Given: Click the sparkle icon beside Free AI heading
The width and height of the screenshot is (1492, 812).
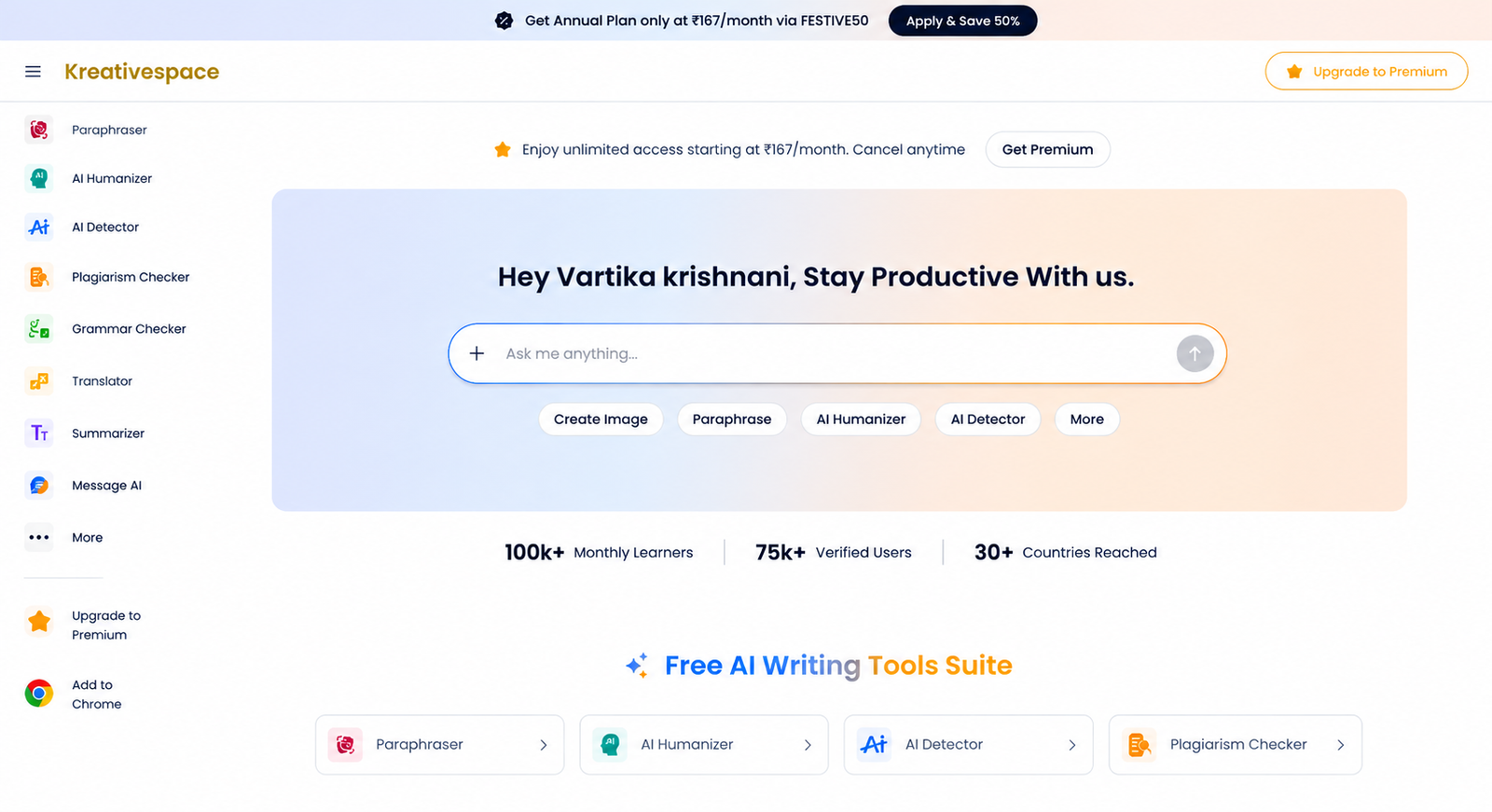Looking at the screenshot, I should click(x=637, y=665).
